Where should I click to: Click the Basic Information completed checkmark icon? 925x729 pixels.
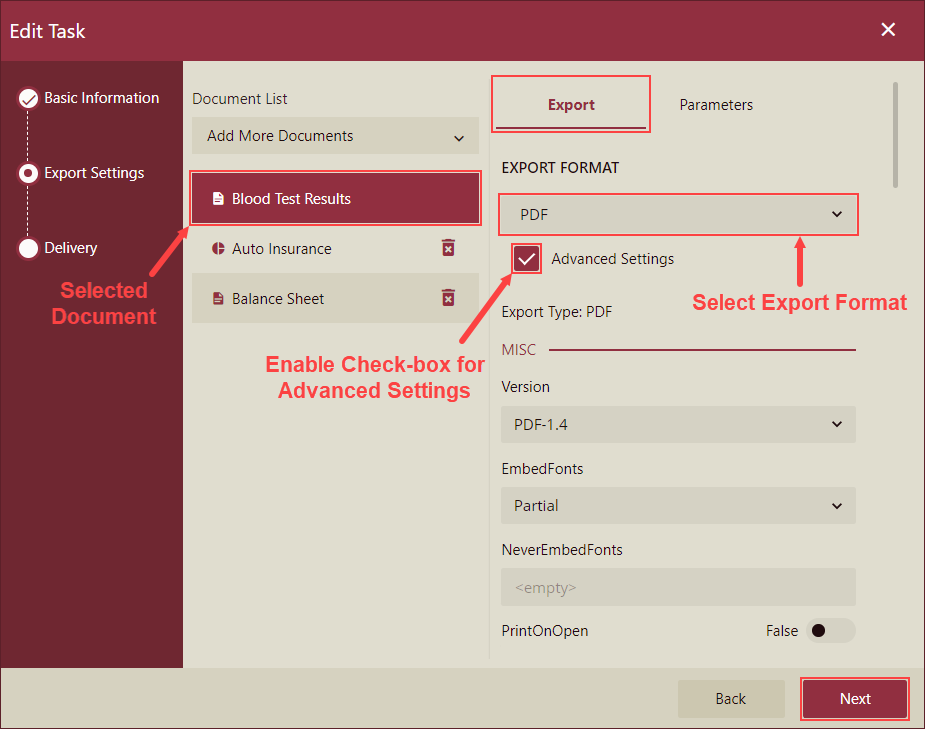click(x=27, y=98)
